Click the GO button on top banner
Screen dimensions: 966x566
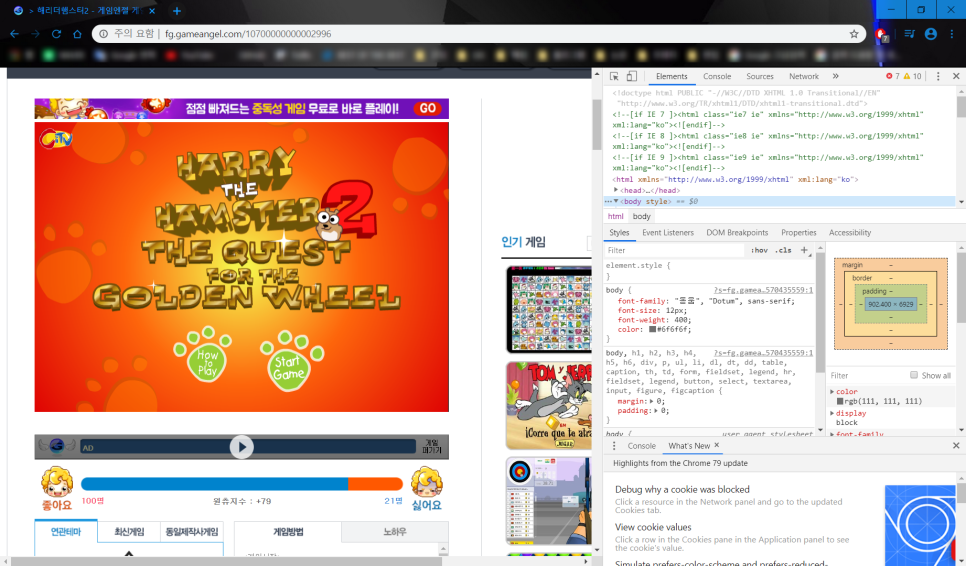[x=428, y=108]
